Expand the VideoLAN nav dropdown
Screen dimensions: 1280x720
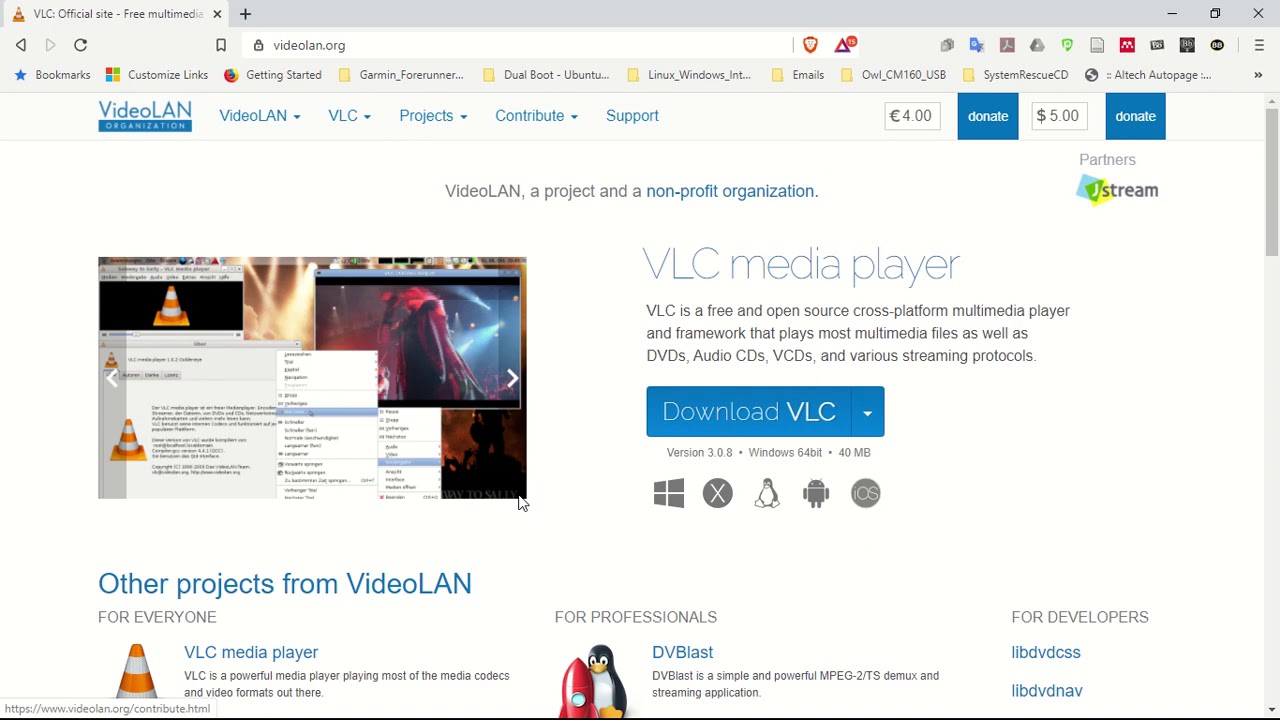260,116
